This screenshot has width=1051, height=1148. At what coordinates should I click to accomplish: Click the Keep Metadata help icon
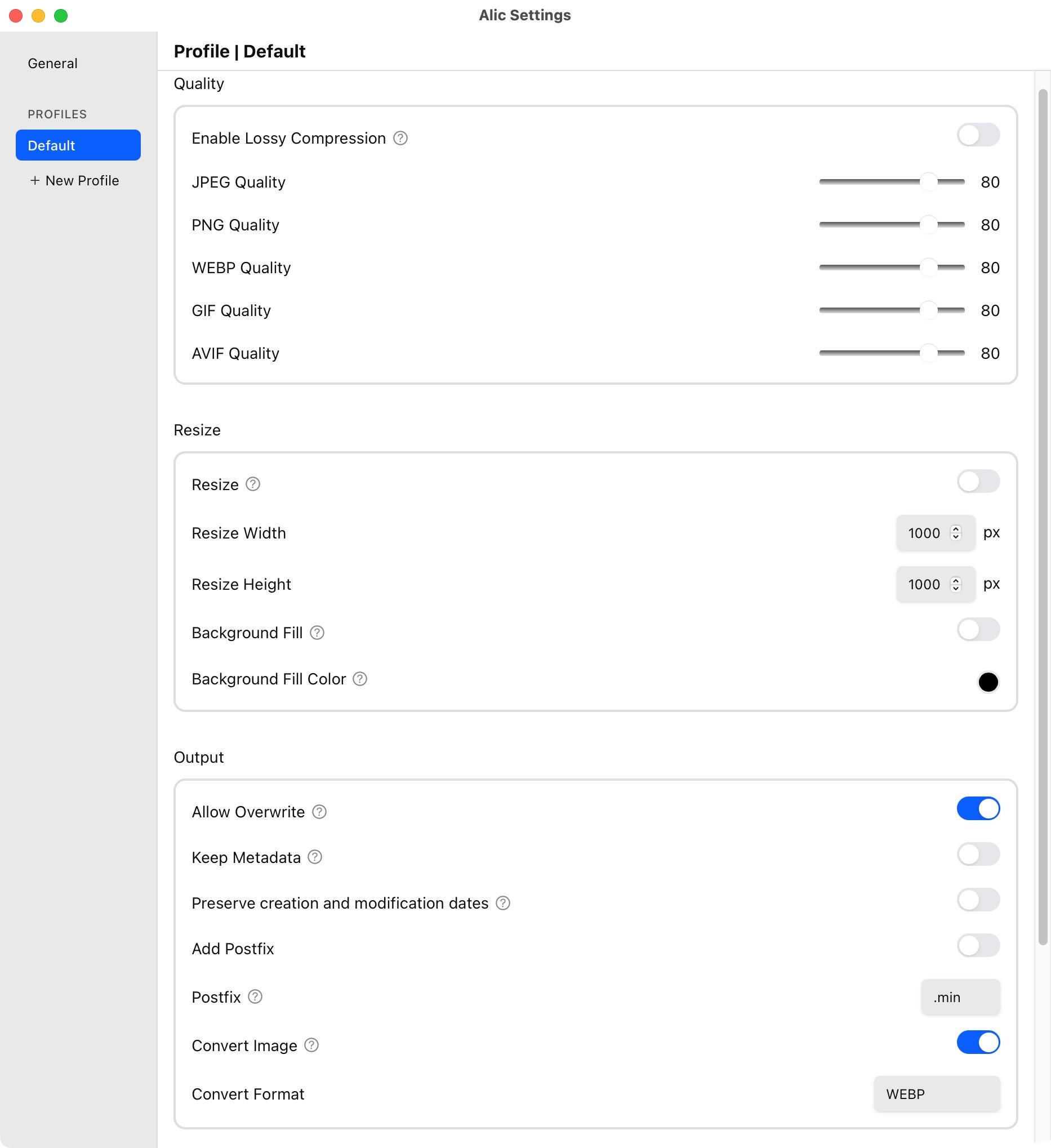pyautogui.click(x=315, y=857)
